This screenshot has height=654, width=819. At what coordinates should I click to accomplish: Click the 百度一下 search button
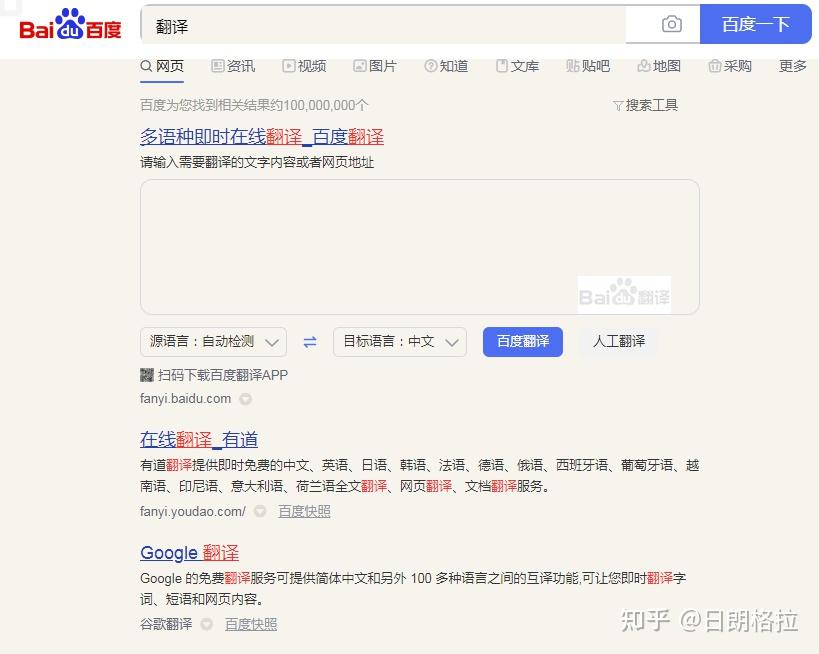[x=755, y=24]
